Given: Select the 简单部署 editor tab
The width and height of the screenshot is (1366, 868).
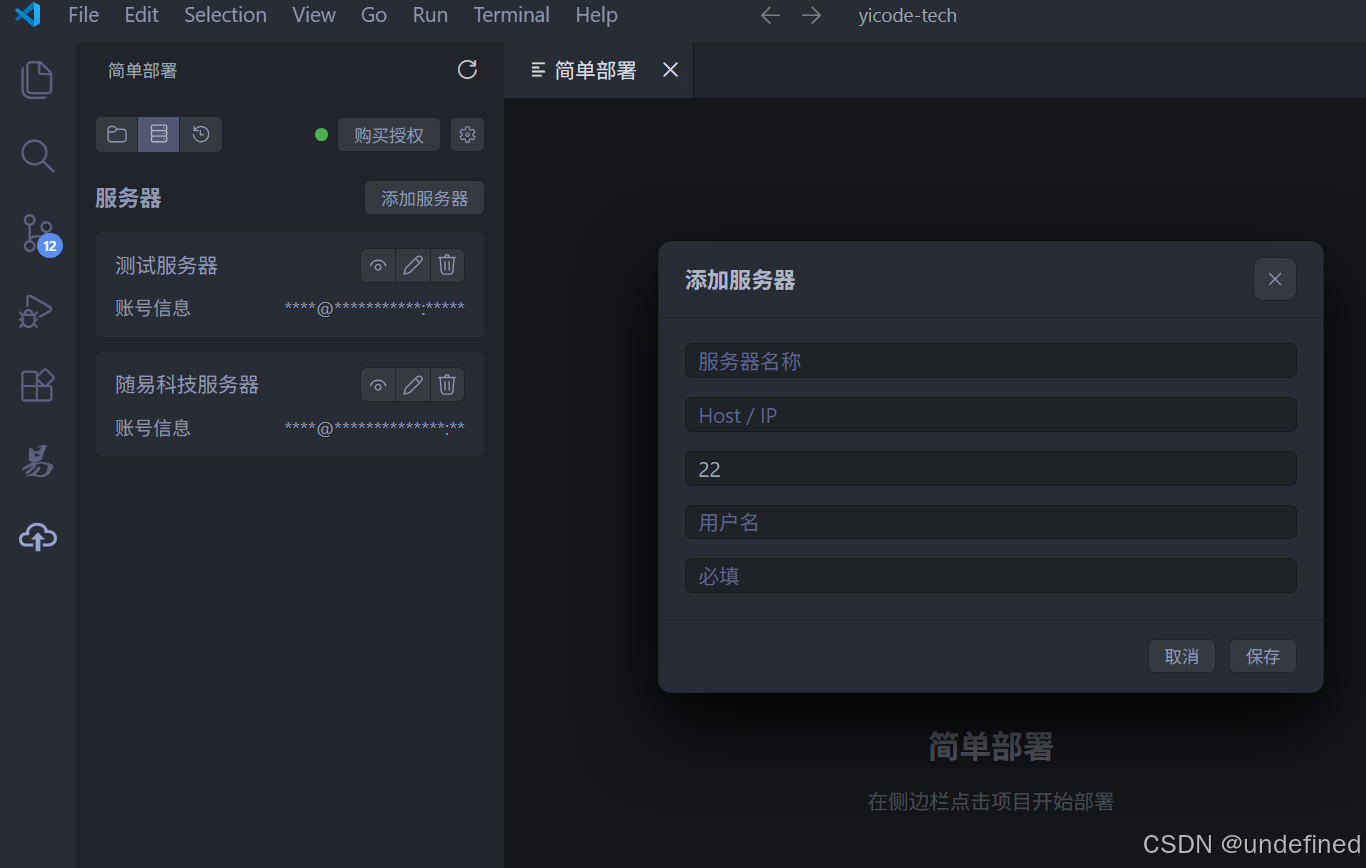Looking at the screenshot, I should (598, 70).
